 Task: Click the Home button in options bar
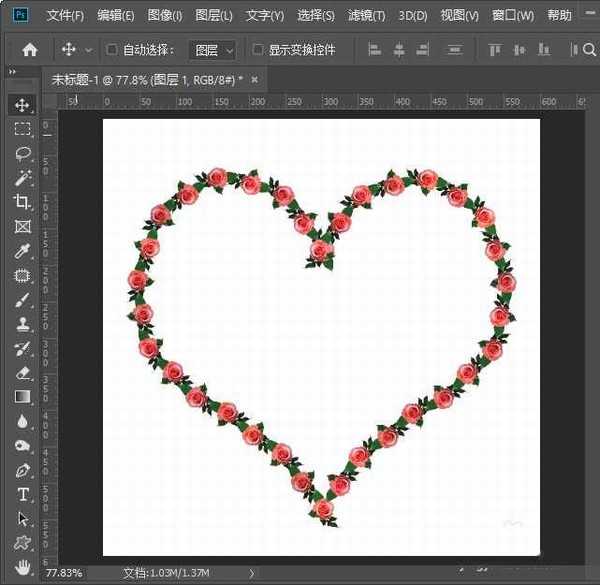pos(30,50)
